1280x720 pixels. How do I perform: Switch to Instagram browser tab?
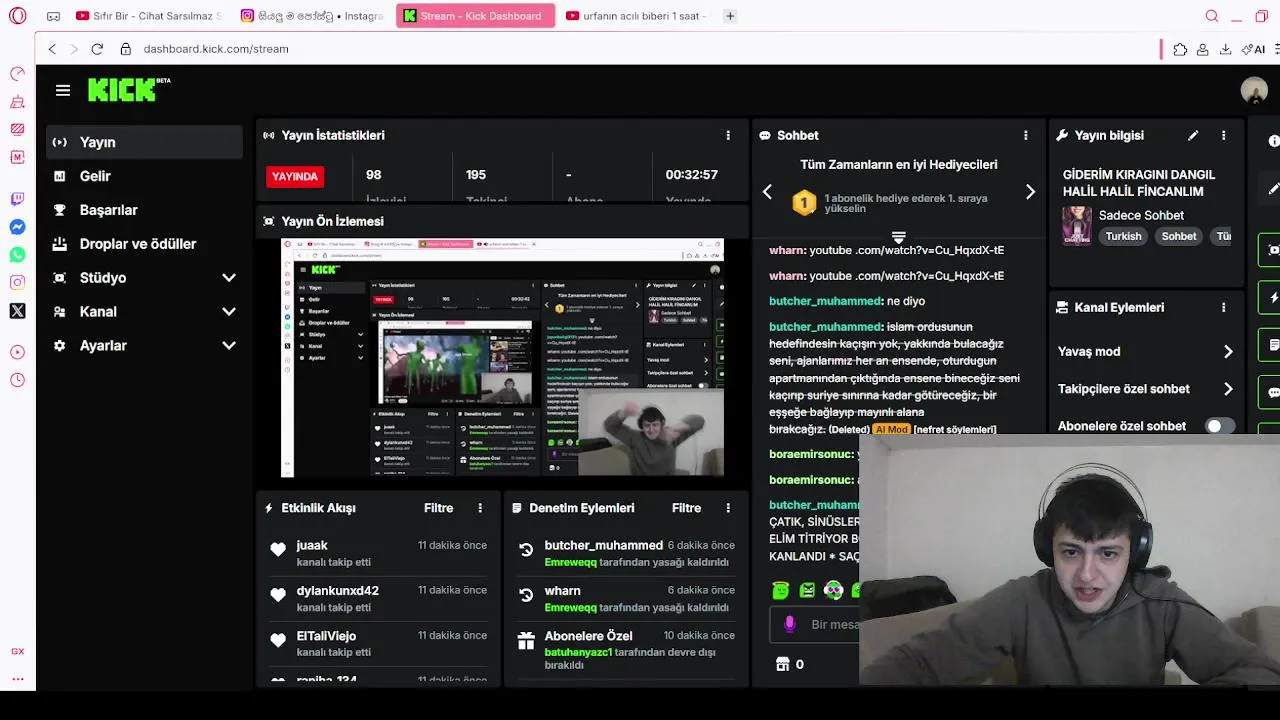coord(312,16)
